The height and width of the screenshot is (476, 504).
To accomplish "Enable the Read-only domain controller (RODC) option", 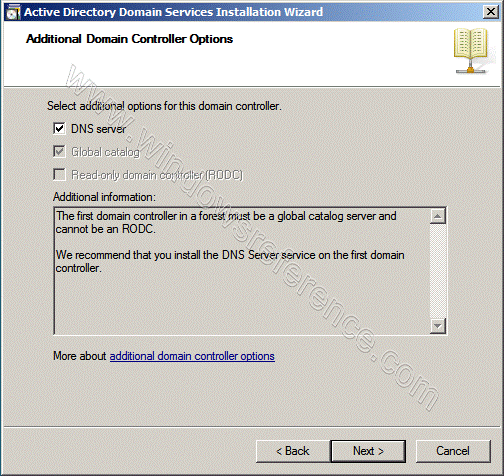I will (59, 174).
